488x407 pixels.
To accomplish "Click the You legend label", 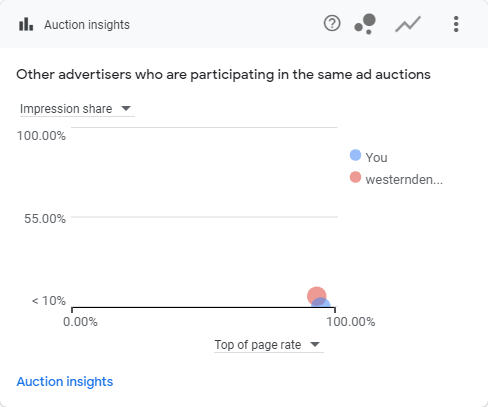I will [x=376, y=158].
